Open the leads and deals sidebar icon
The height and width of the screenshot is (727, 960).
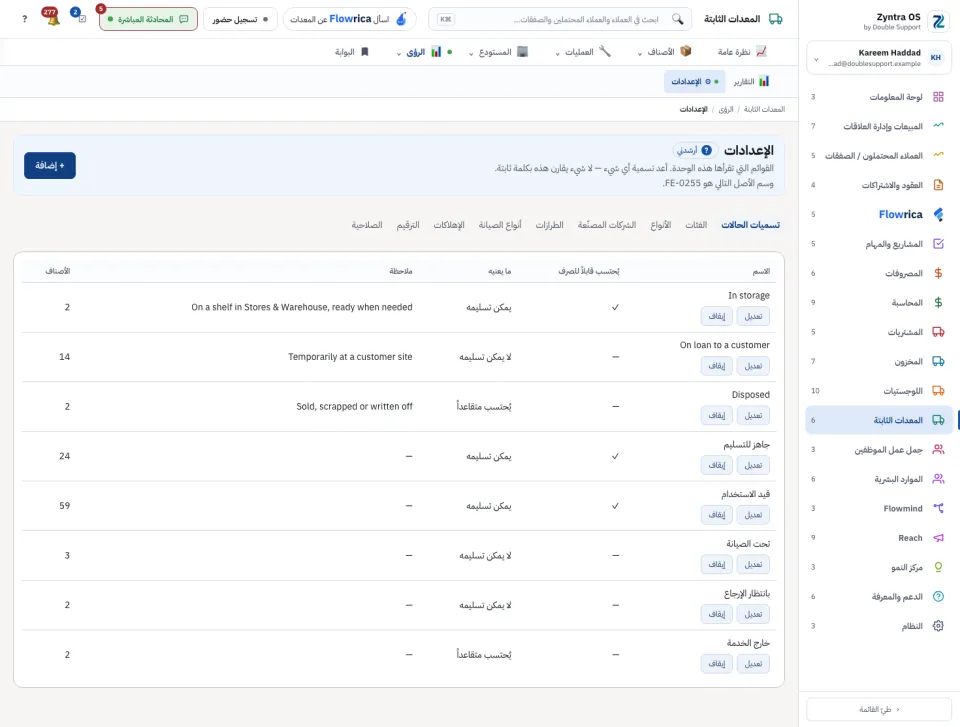(x=938, y=156)
